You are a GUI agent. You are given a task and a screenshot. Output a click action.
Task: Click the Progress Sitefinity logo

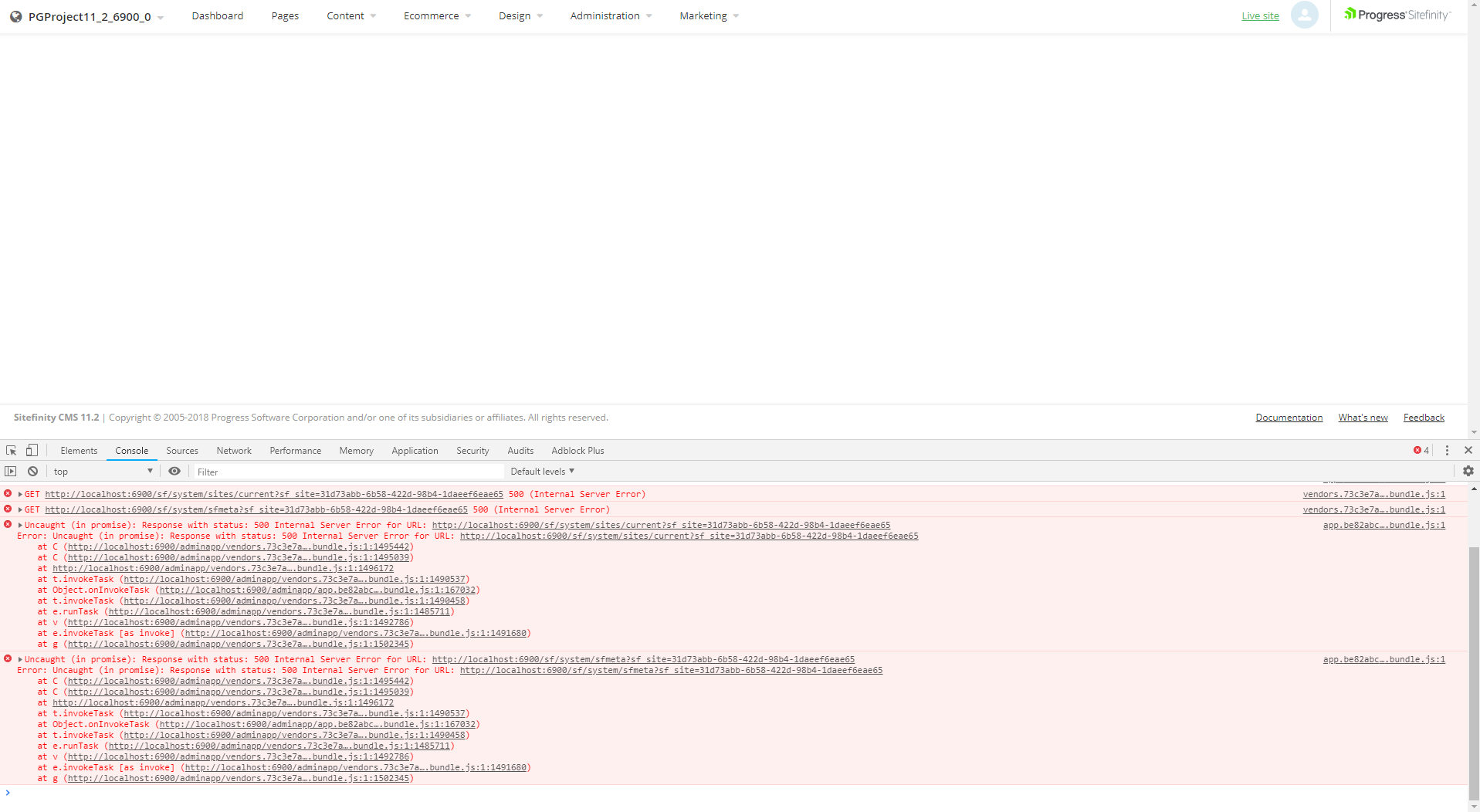click(1397, 15)
